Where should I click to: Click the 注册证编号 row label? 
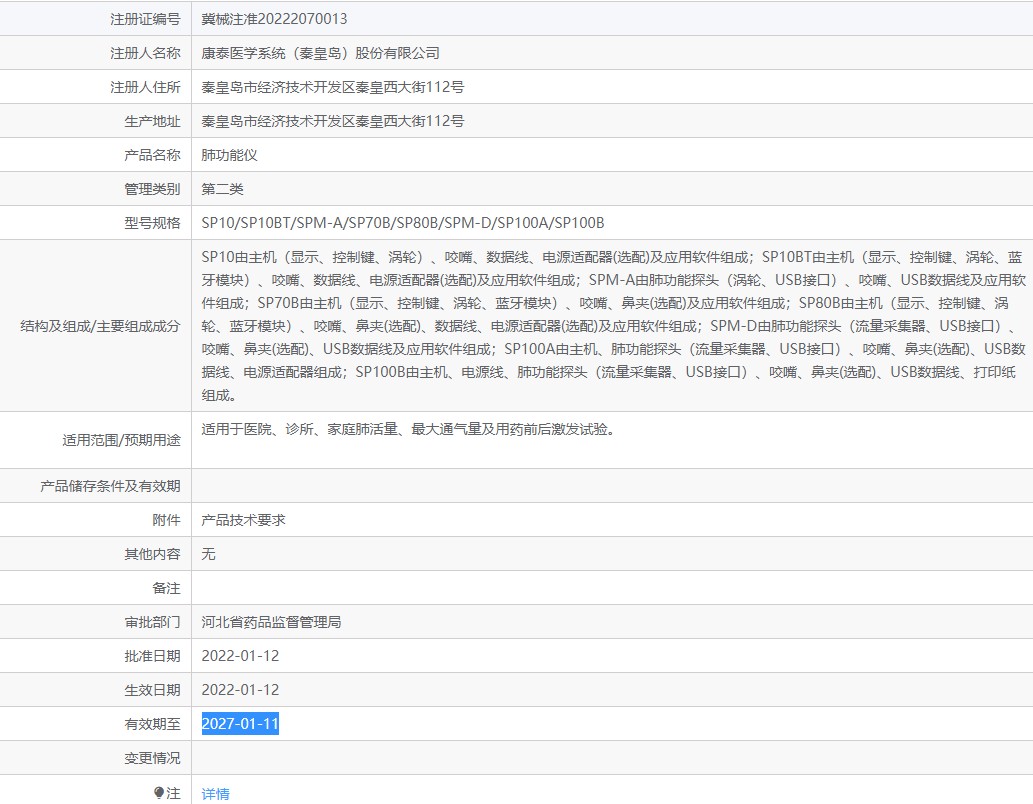coord(145,19)
